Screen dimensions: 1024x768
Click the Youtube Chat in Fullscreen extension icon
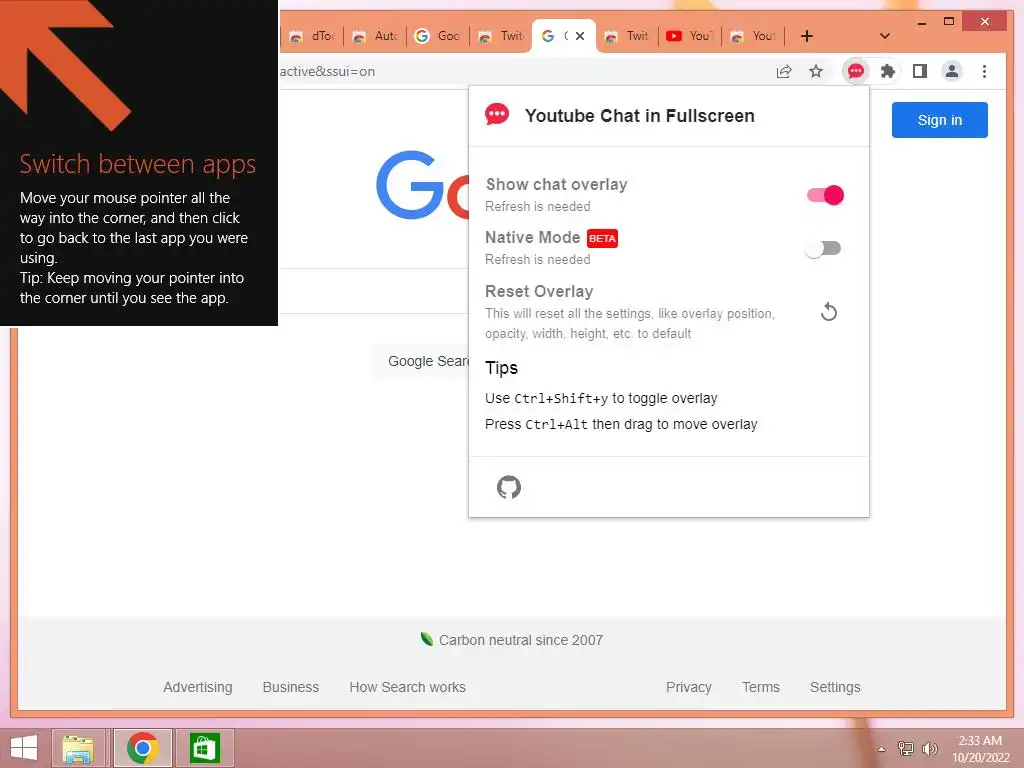[856, 71]
